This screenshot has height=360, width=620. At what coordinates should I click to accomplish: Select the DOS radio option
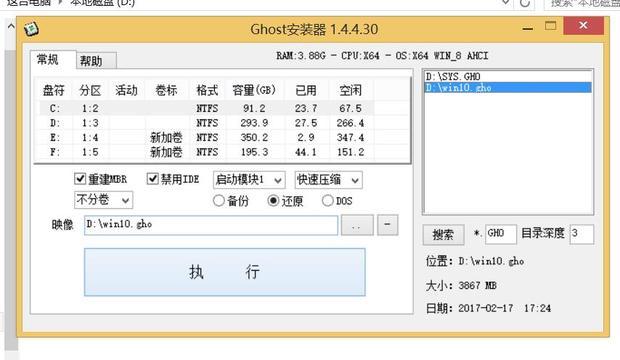tap(327, 201)
